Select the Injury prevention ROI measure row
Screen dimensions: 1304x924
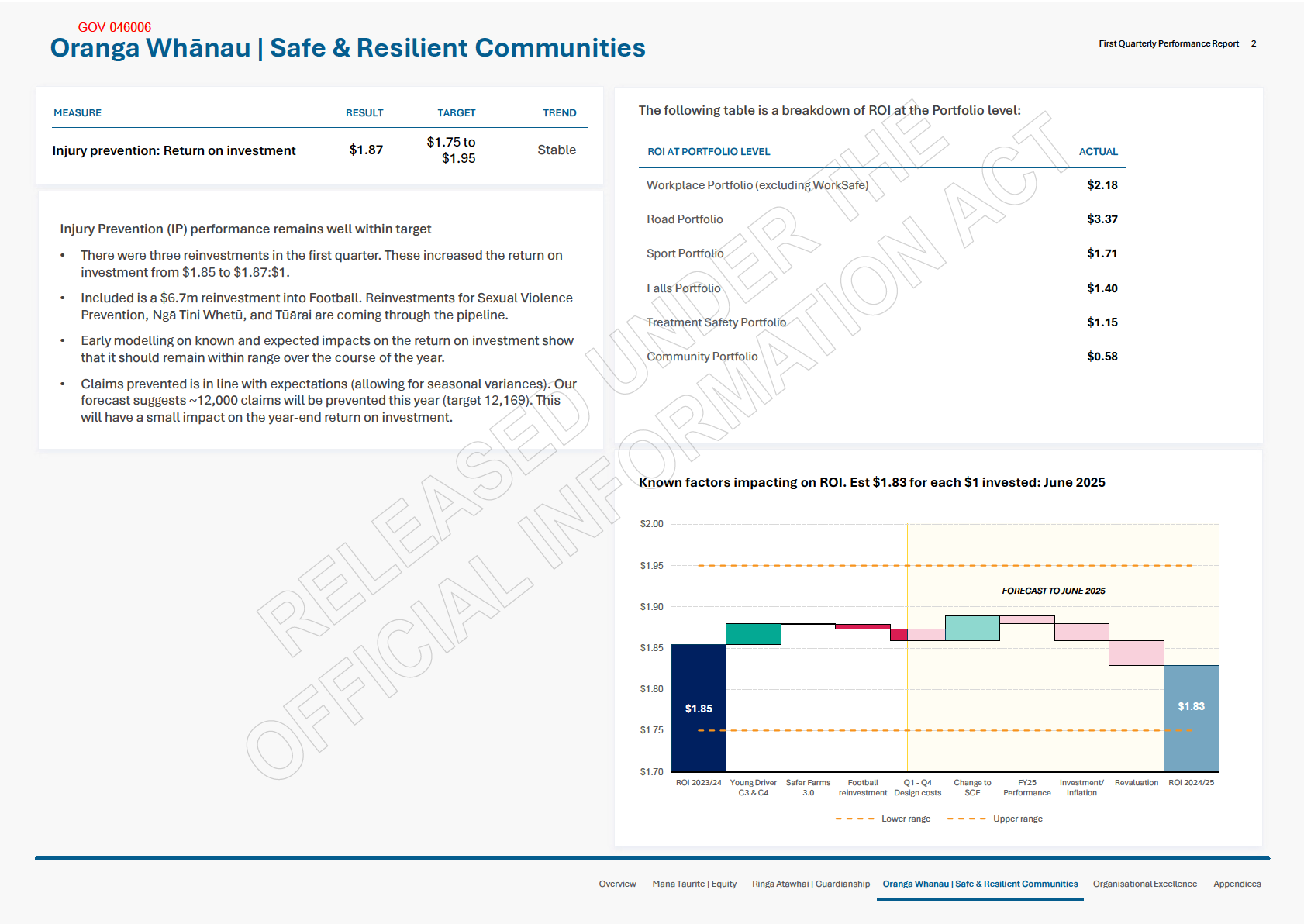click(x=314, y=150)
